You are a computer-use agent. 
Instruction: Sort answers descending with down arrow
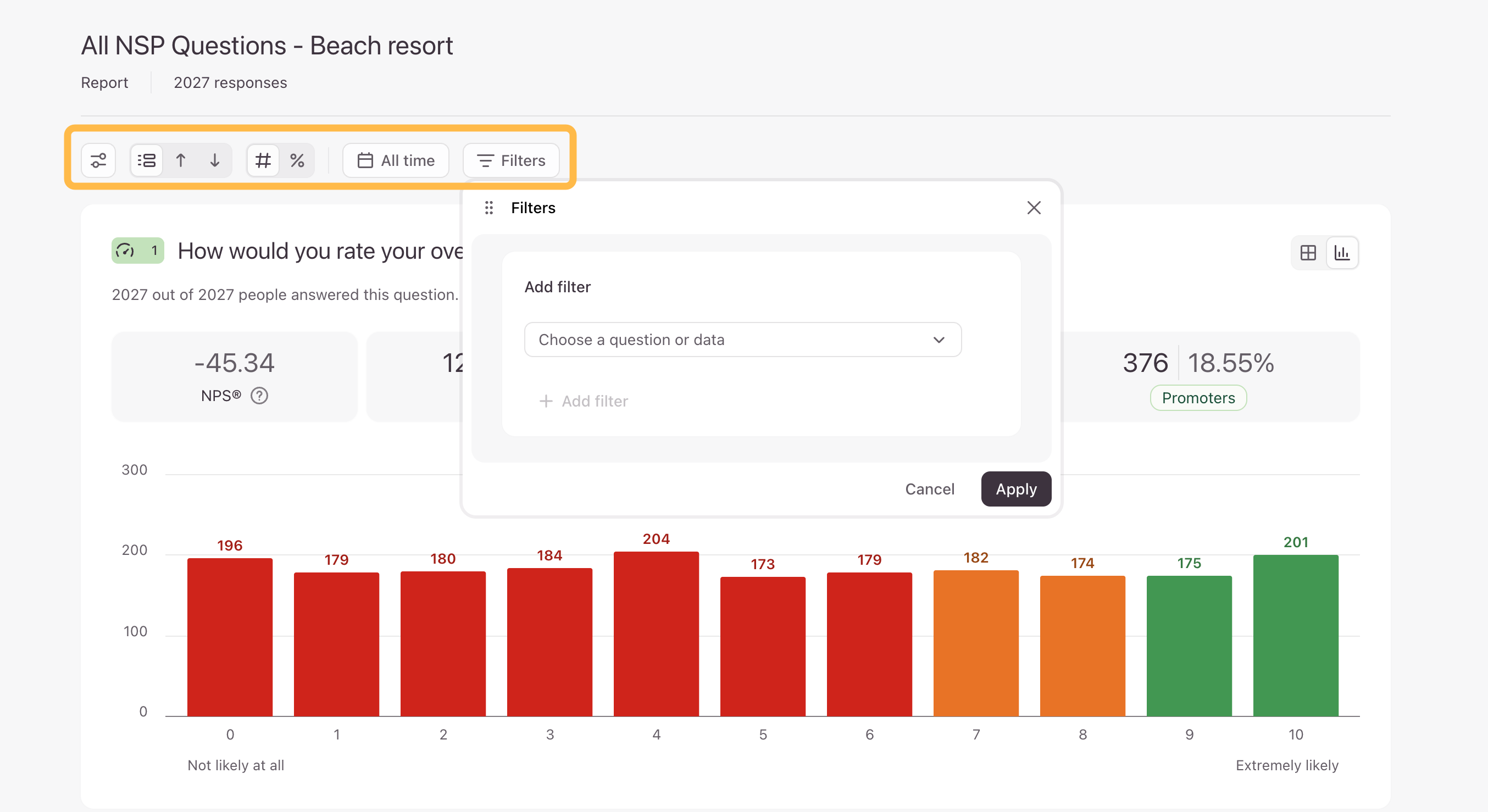214,160
